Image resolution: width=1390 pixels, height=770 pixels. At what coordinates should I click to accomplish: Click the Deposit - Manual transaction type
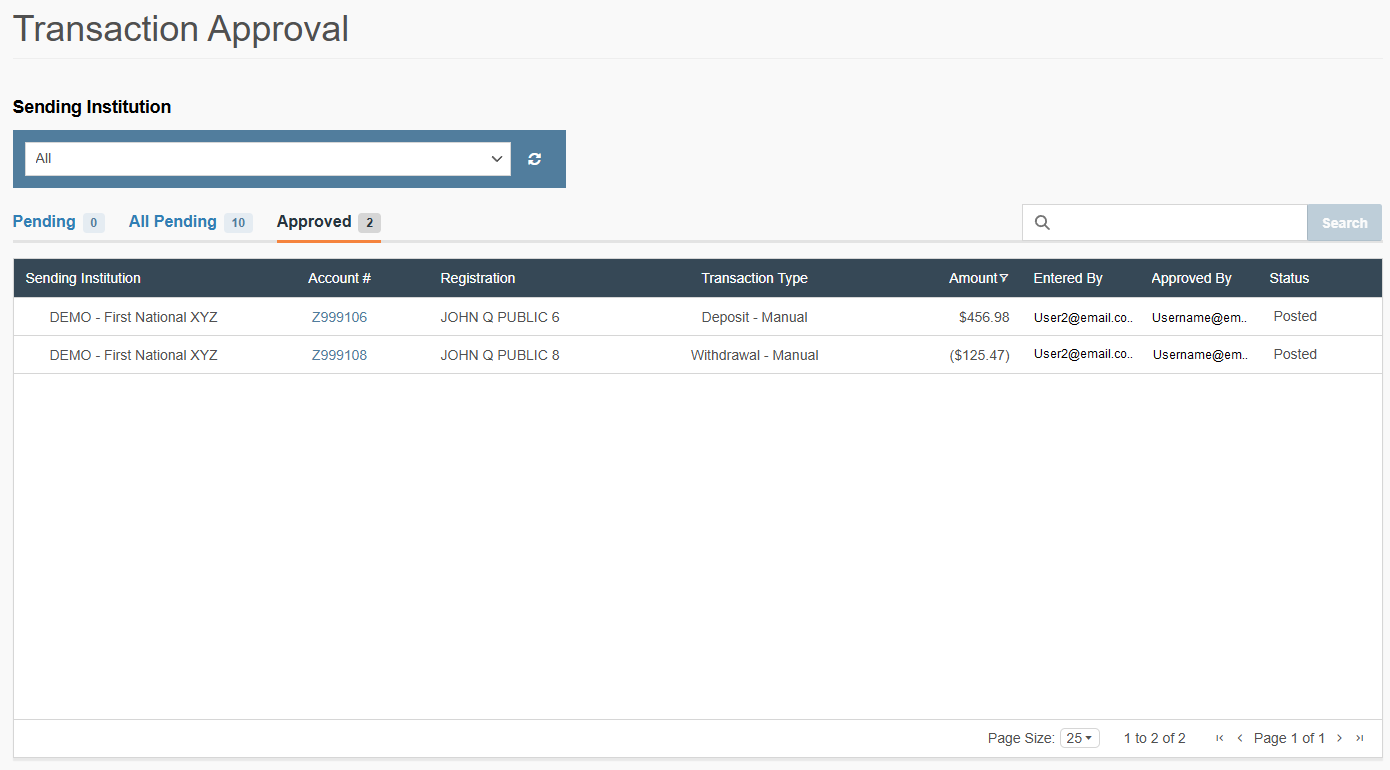(x=754, y=317)
